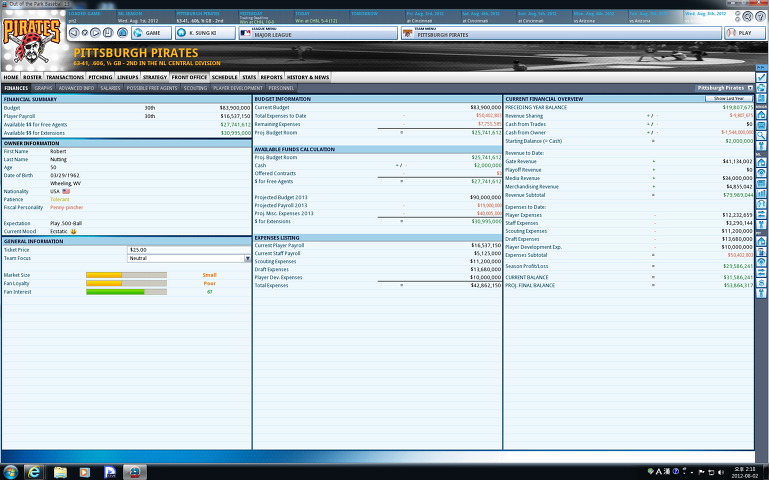This screenshot has width=769, height=480.
Task: Switch to the Personnel subtab
Action: tap(281, 88)
